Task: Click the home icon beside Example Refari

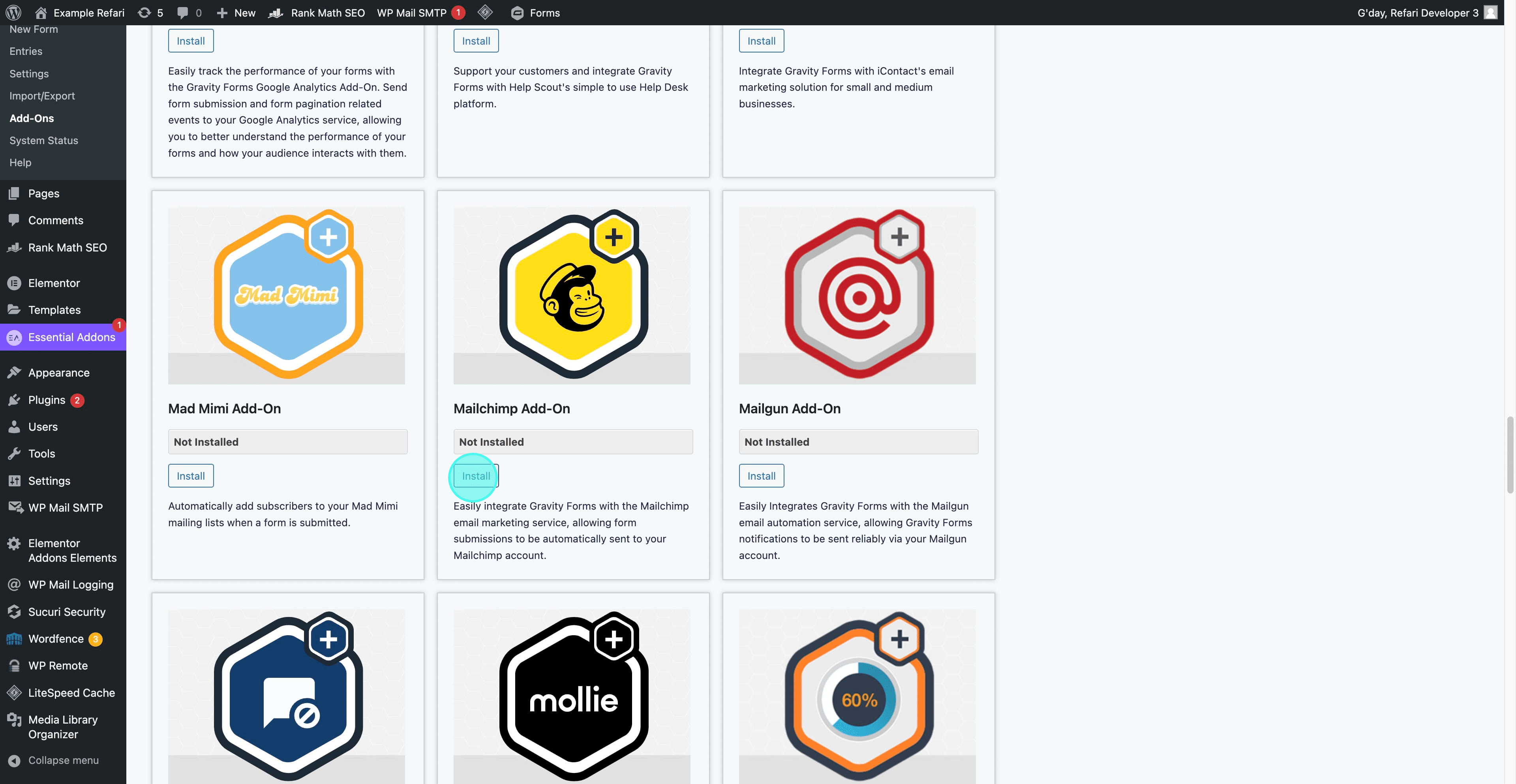Action: pos(41,12)
